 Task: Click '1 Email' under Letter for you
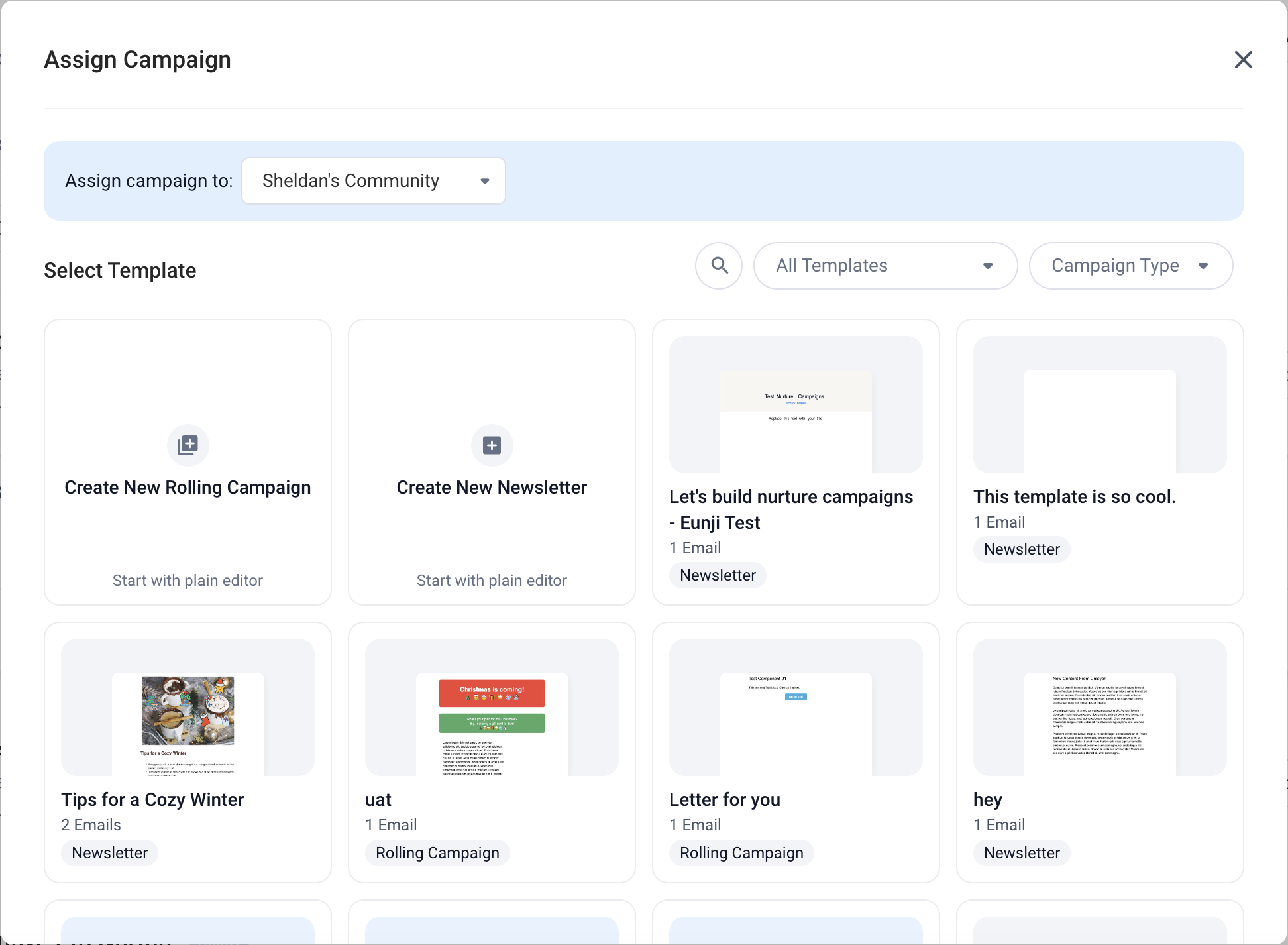[x=695, y=825]
